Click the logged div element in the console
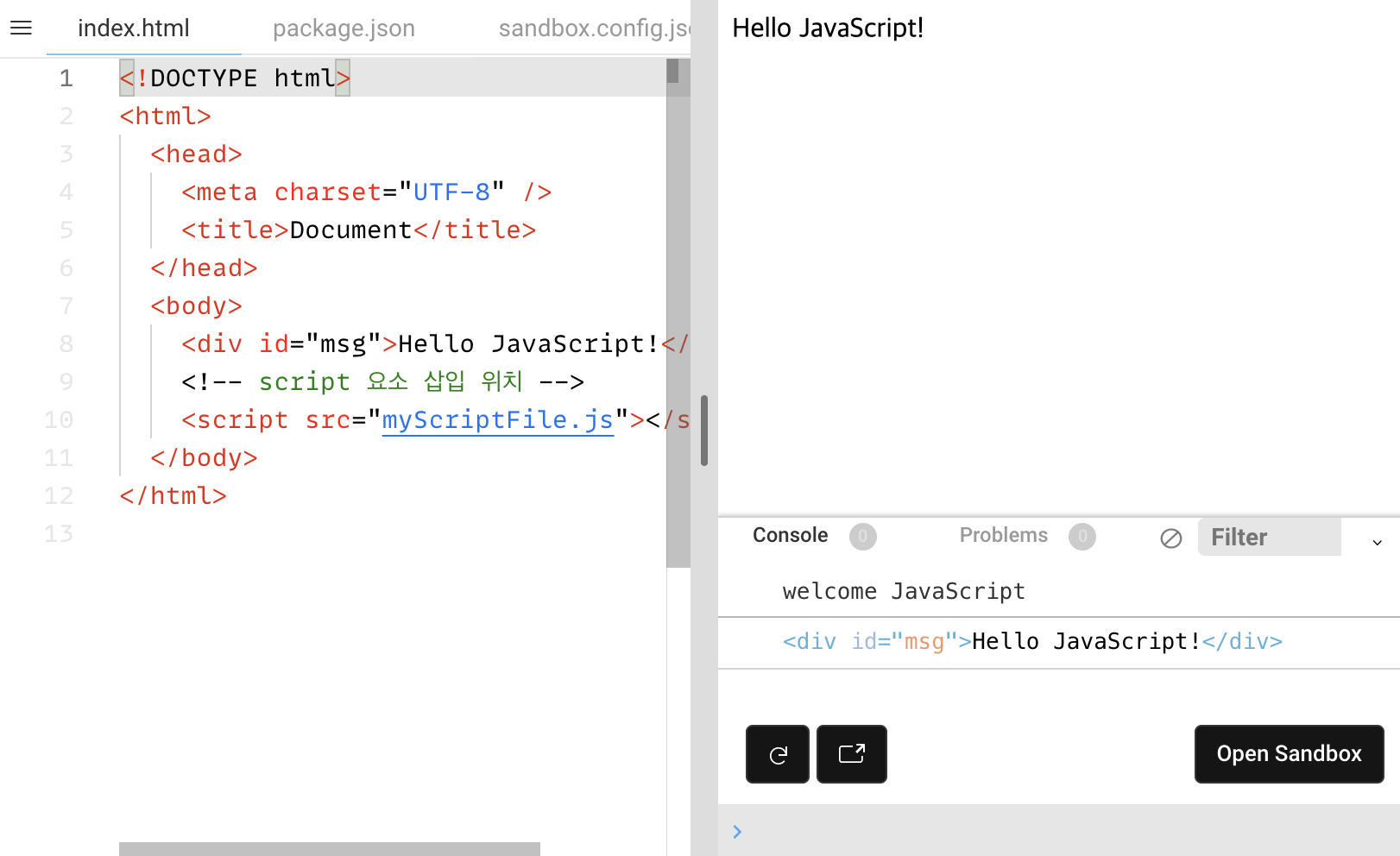The image size is (1400, 856). [1032, 641]
